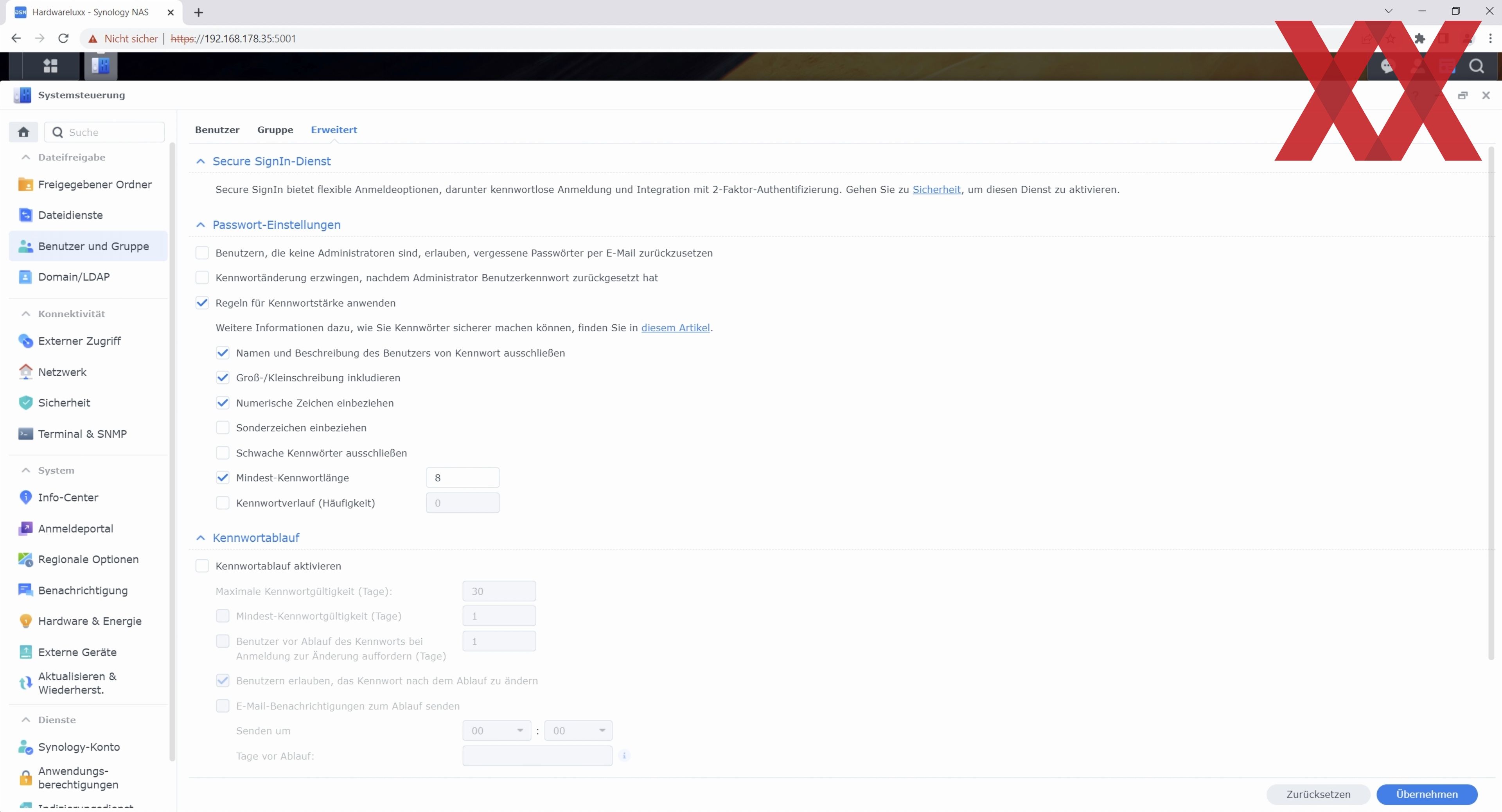Open Terminal & SNMP icon

26,434
